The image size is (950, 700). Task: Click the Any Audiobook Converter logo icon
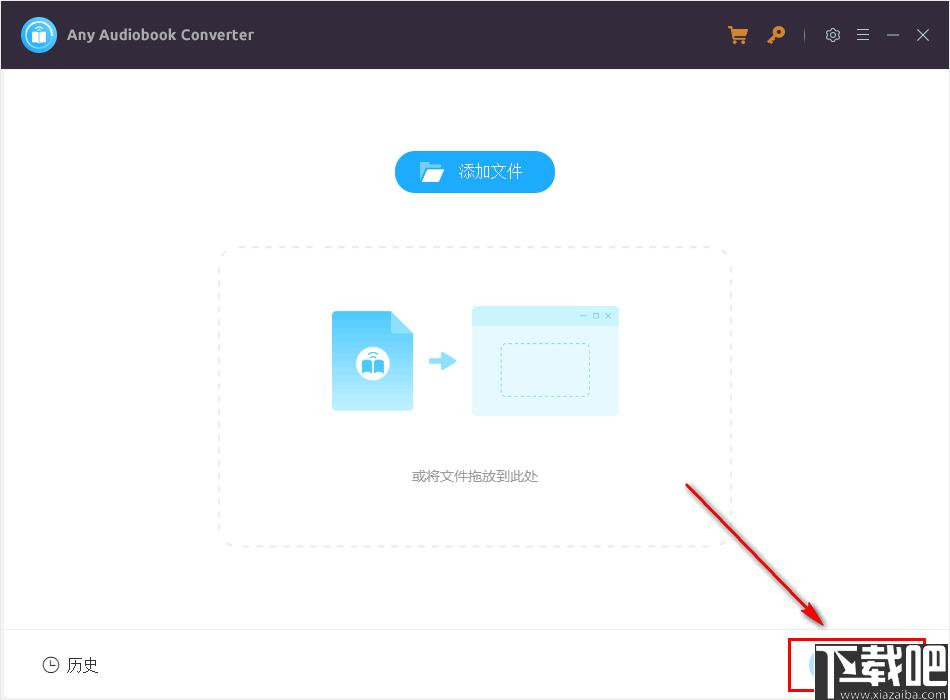point(39,35)
